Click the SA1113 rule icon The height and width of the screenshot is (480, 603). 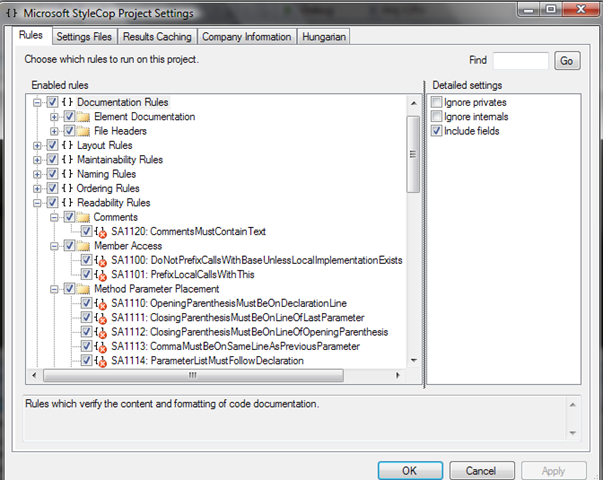(x=101, y=347)
